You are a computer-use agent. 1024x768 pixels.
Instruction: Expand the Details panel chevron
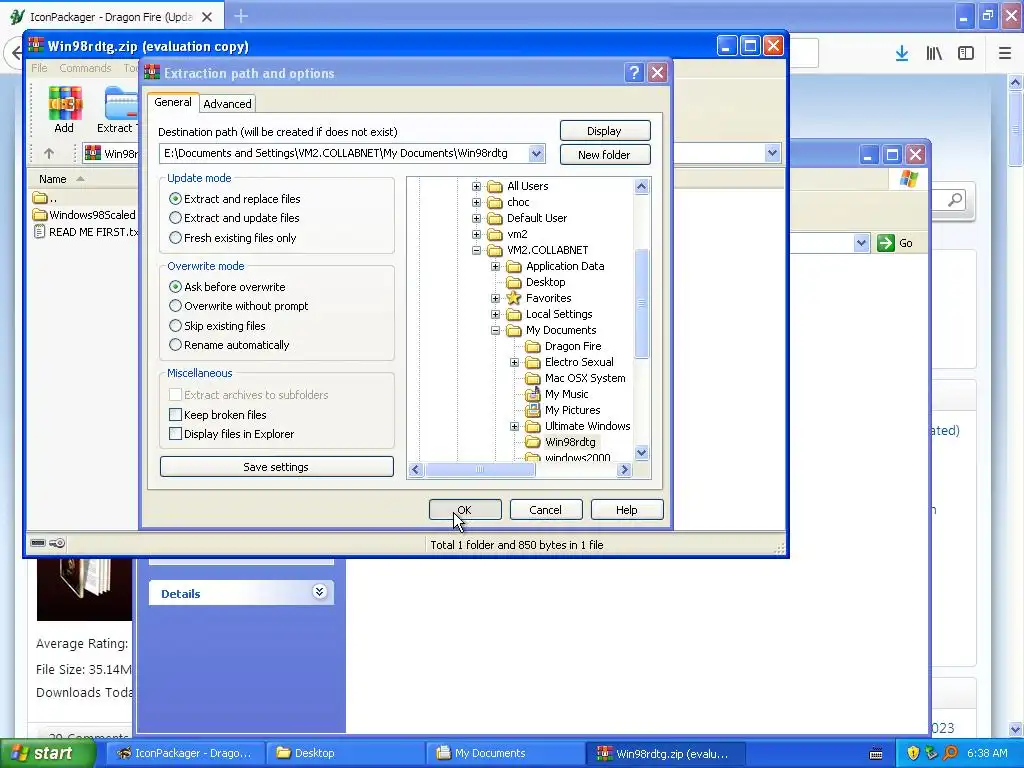point(319,592)
